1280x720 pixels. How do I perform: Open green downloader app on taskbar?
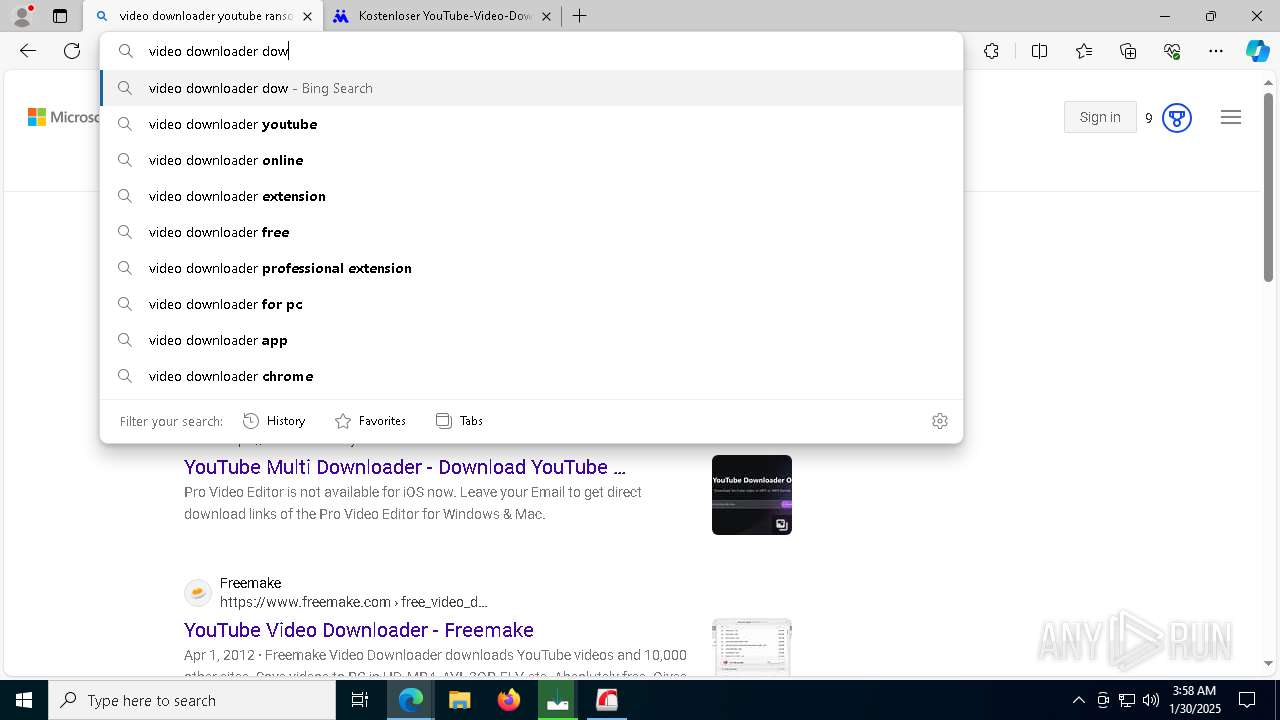point(558,700)
